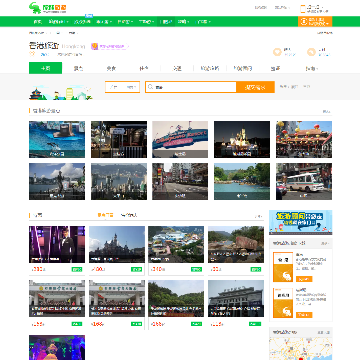The height and width of the screenshot is (360, 360).
Task: Open the temple with red lanterns thumbnail
Action: pyautogui.click(x=304, y=139)
